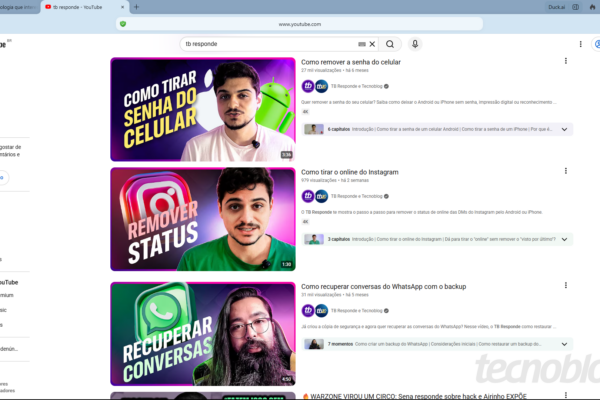Image resolution: width=600 pixels, height=400 pixels.
Task: Click tb channel avatar under 'Como remover a senha' video
Action: pyautogui.click(x=308, y=86)
